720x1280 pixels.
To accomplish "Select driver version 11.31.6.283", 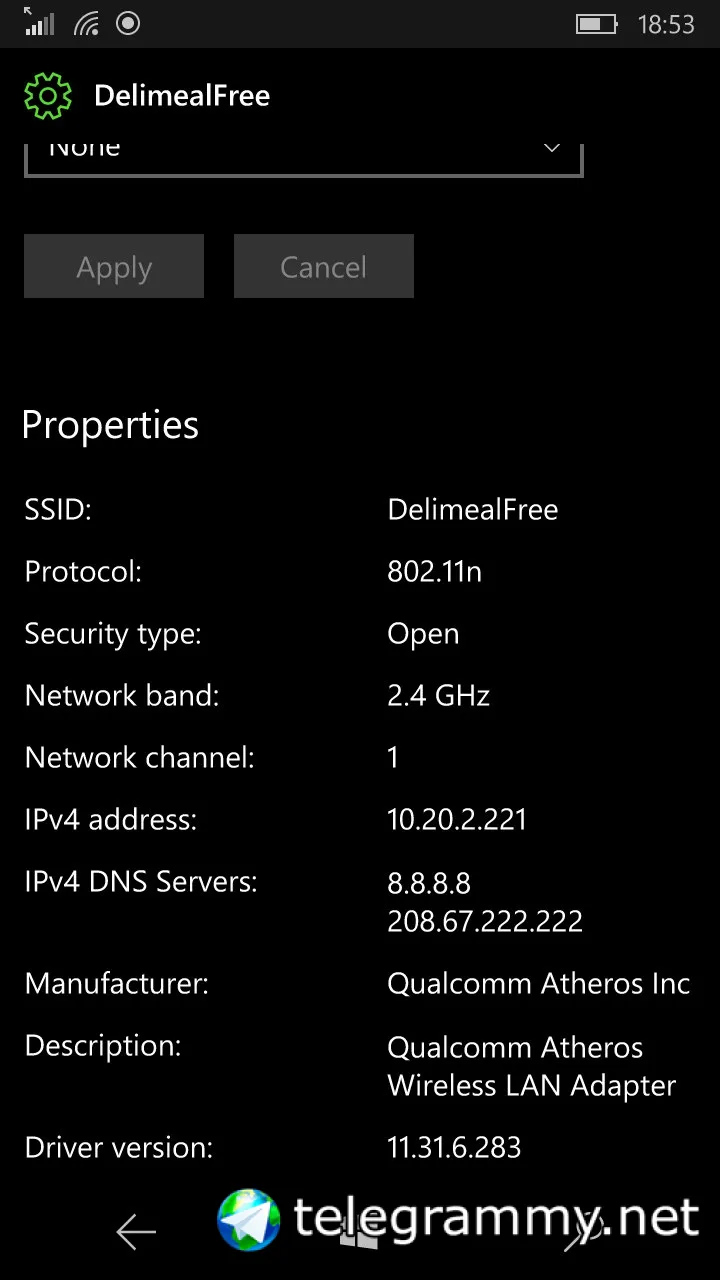I will 454,1147.
